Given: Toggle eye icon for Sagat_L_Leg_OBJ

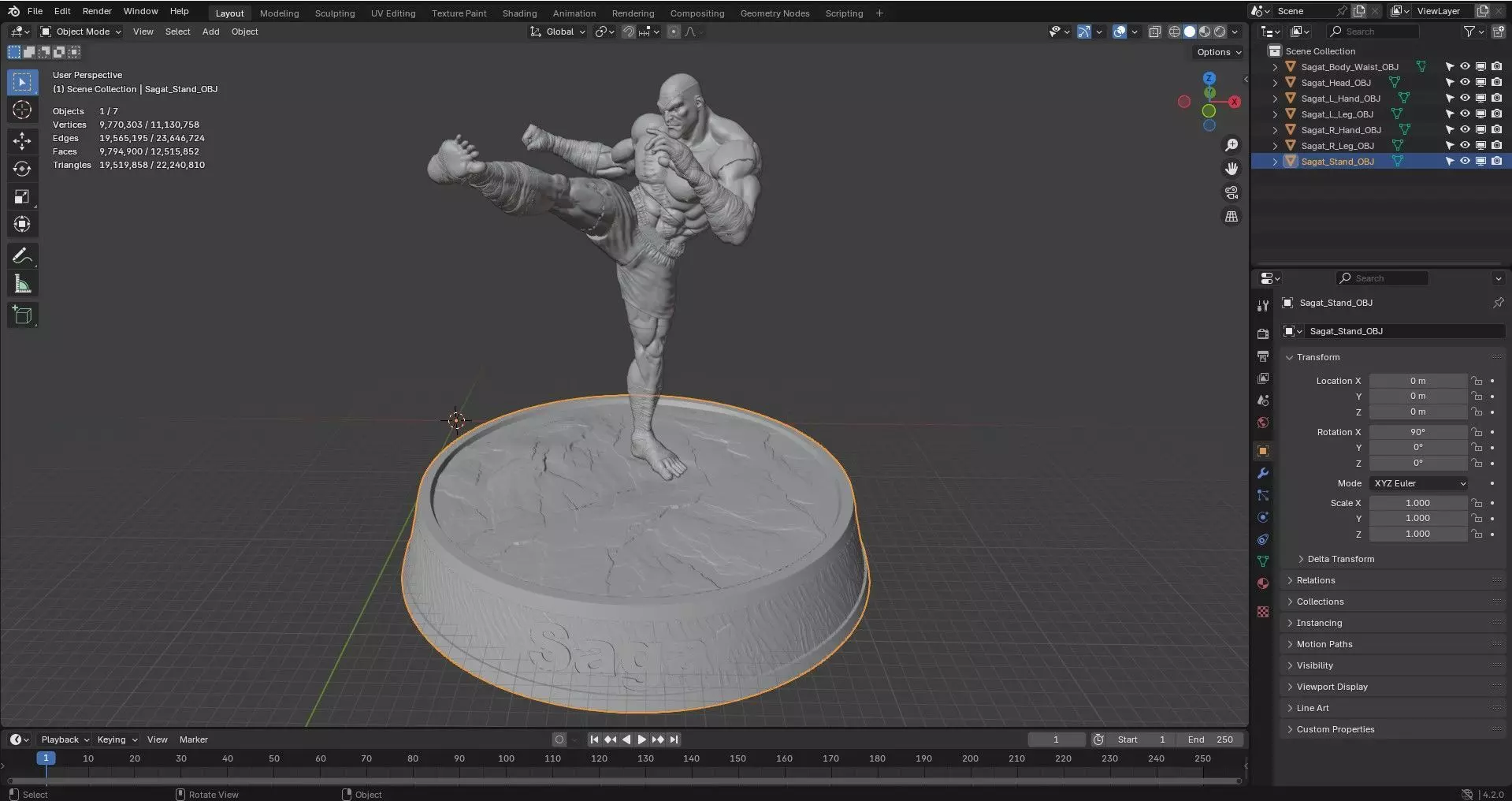Looking at the screenshot, I should point(1465,114).
